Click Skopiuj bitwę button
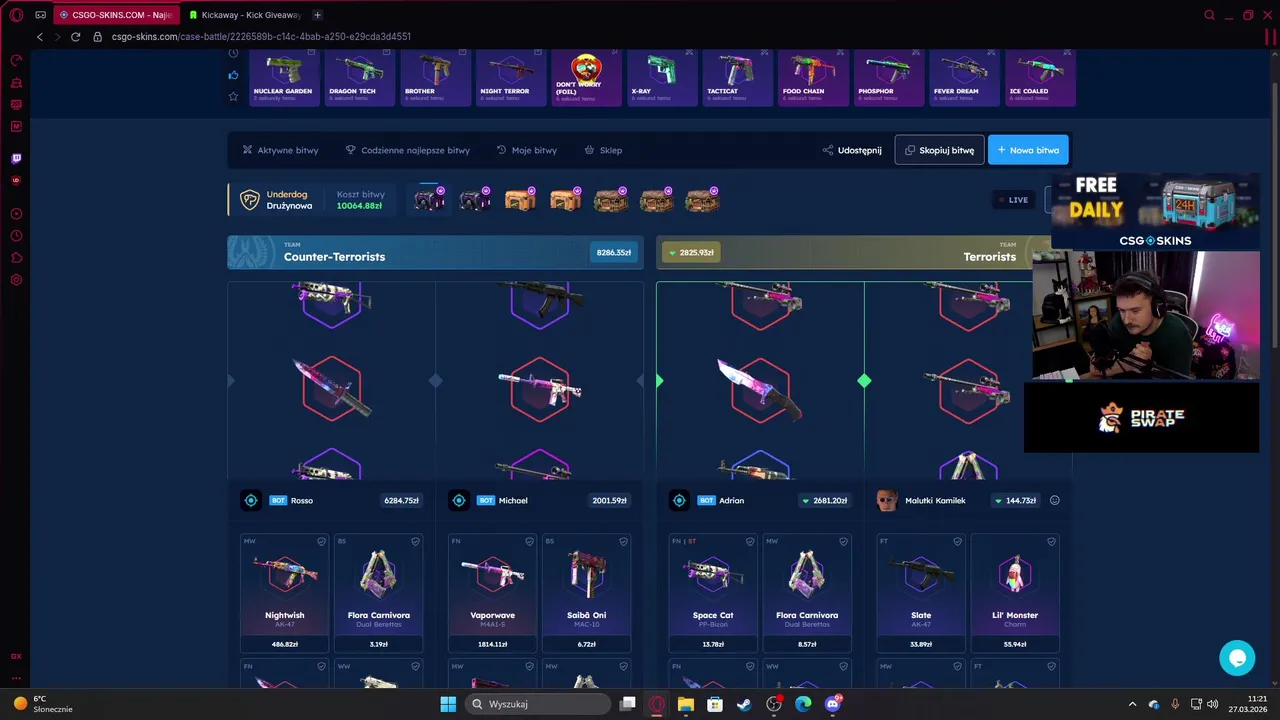Image resolution: width=1280 pixels, height=720 pixels. pyautogui.click(x=939, y=150)
